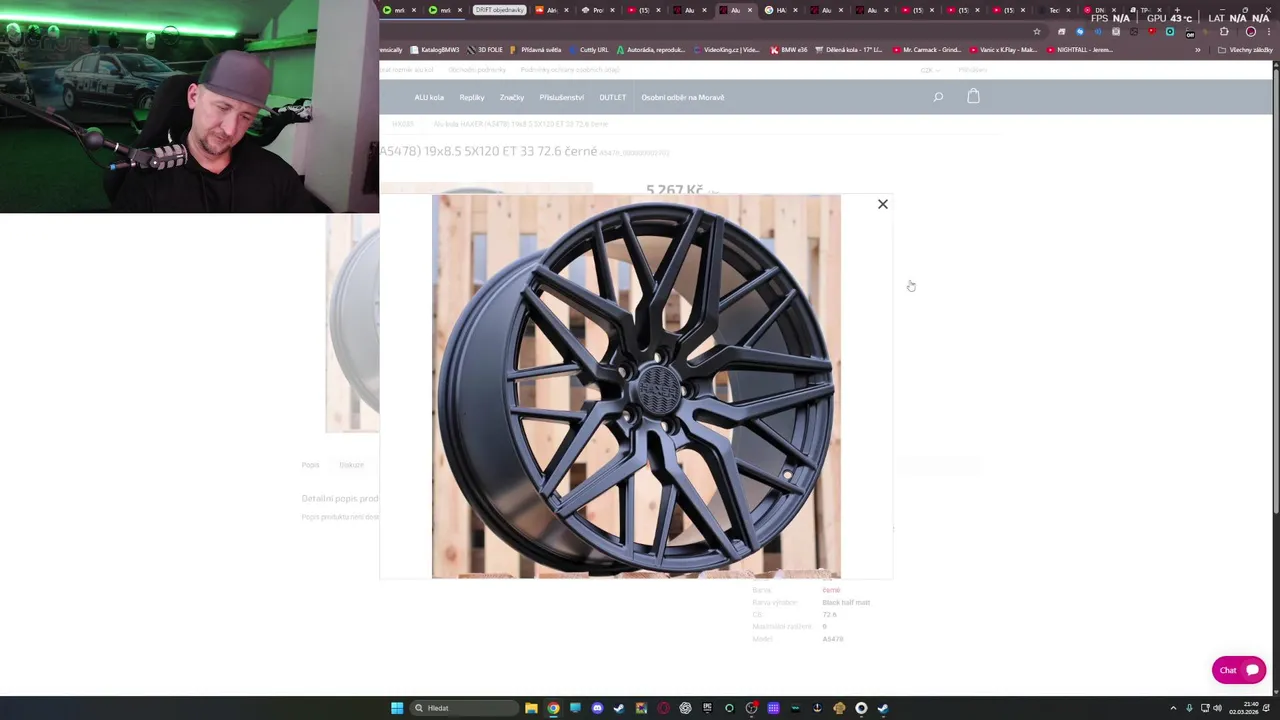Open the ALU kola menu
The width and height of the screenshot is (1280, 720).
point(429,97)
